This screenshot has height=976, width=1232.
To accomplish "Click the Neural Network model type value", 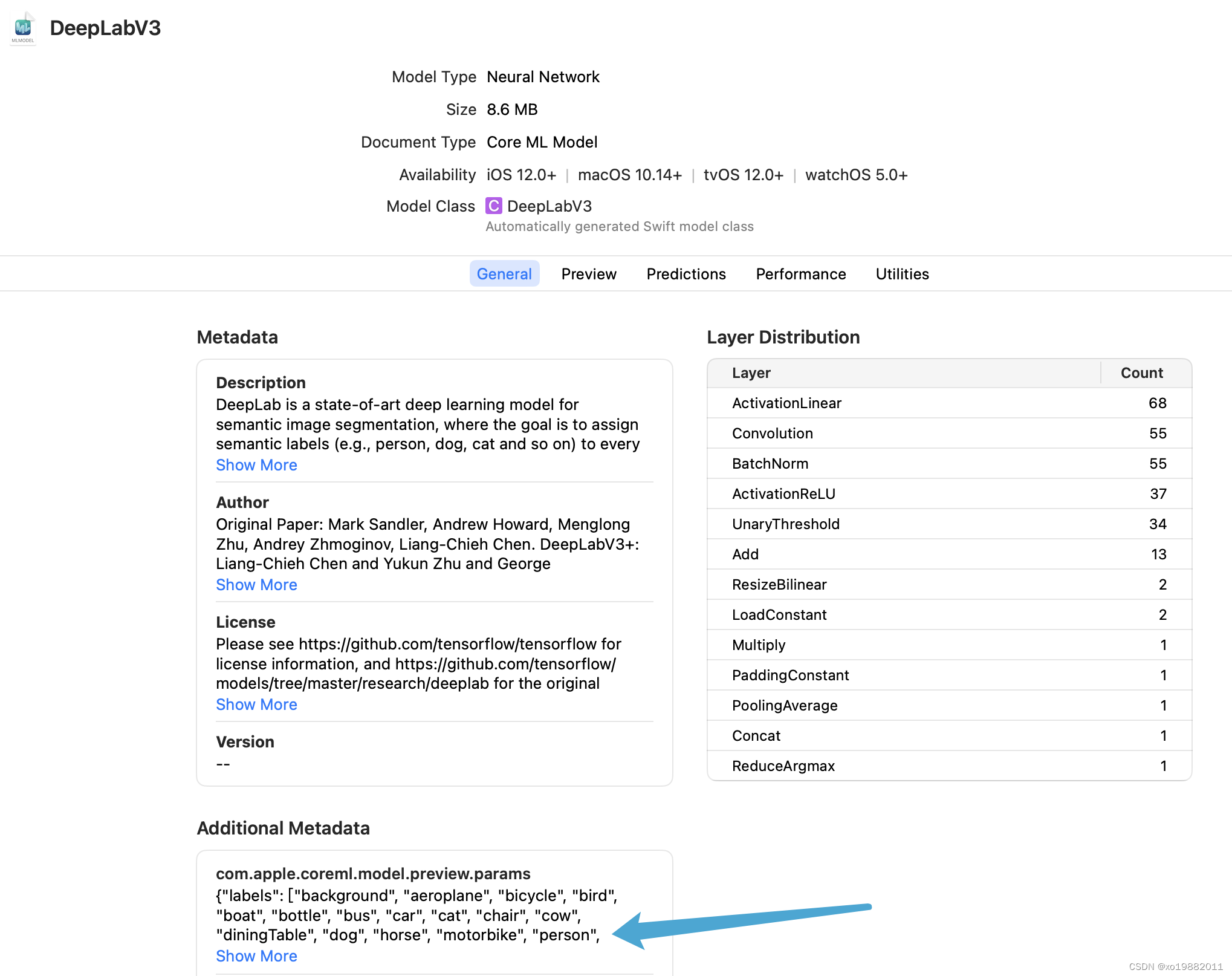I will click(543, 77).
